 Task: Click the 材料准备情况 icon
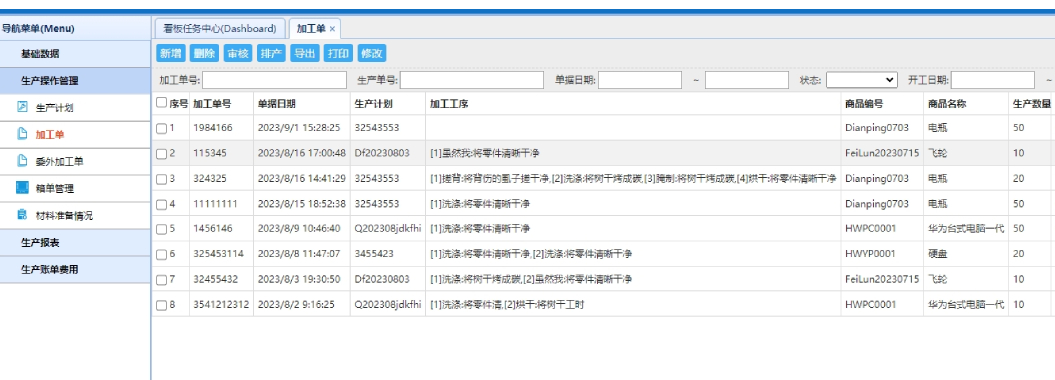click(x=22, y=215)
